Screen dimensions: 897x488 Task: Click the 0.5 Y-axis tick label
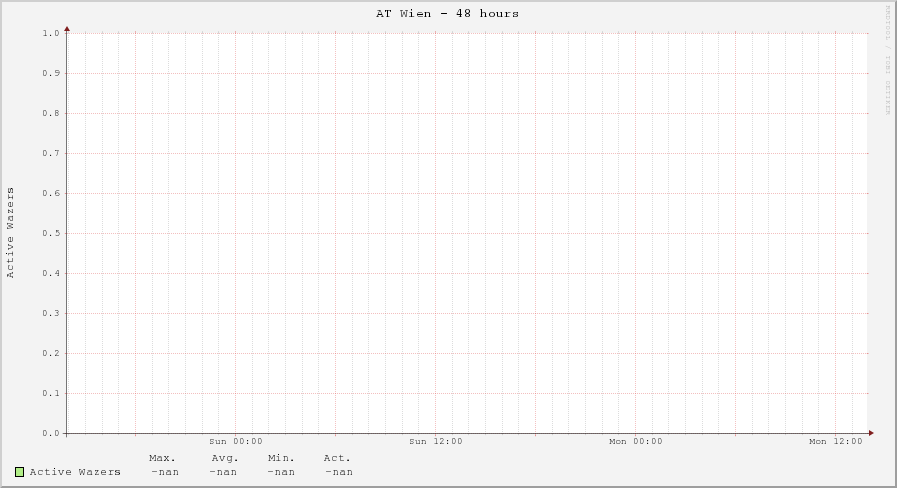coord(52,233)
